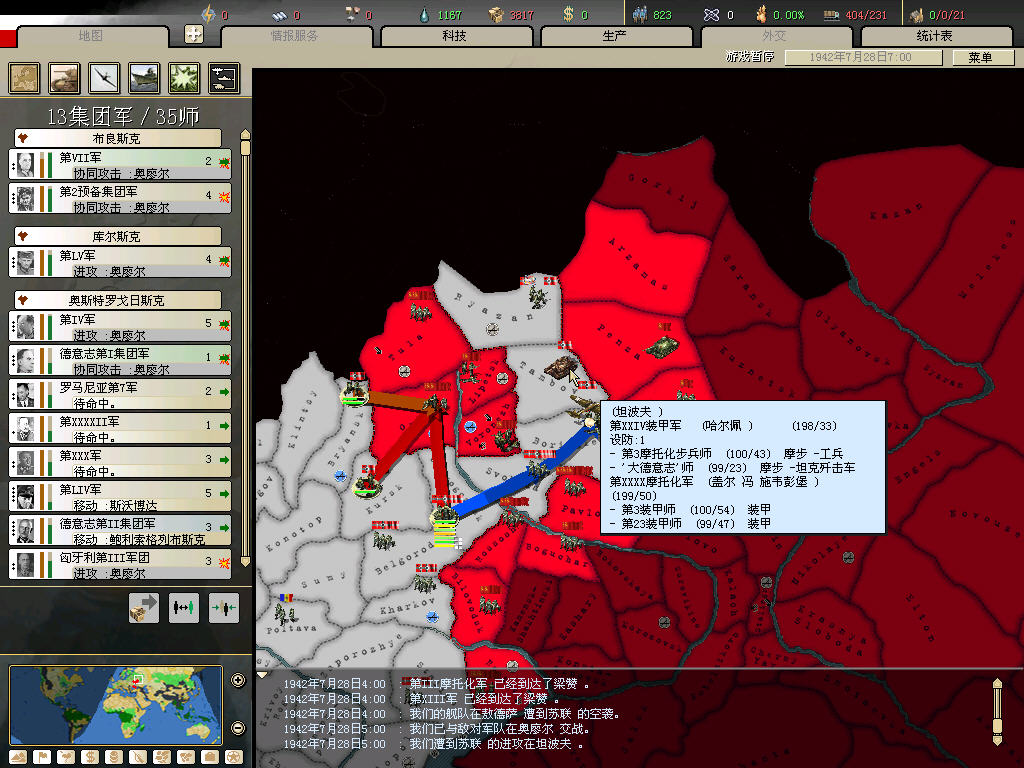This screenshot has width=1024, height=768.
Task: Click the date display 1942年7月28日 button
Action: (x=862, y=58)
